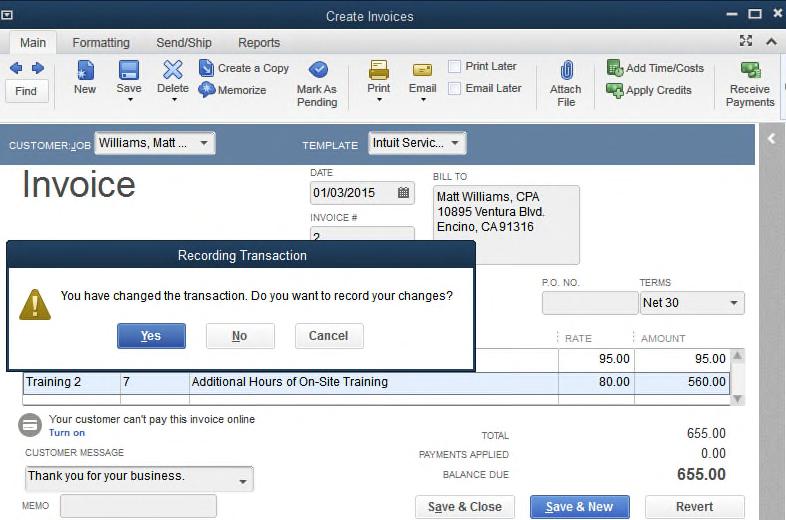Mark invoice As Pending checkmark icon
This screenshot has width=786, height=520.
point(318,70)
